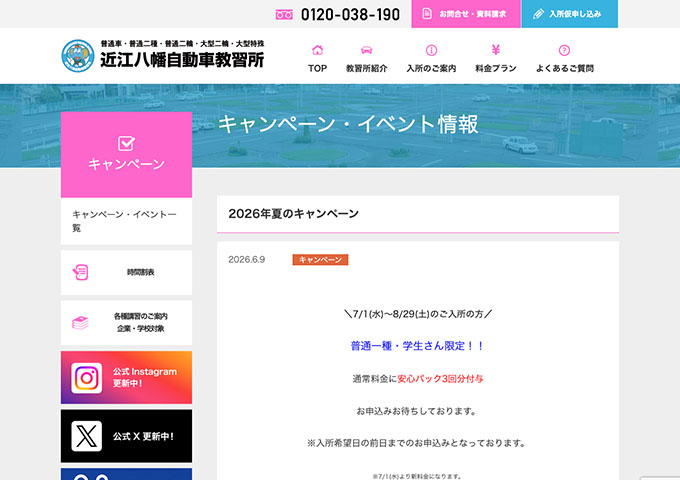Open the 公式 Instagram 更新中! banner

[126, 378]
